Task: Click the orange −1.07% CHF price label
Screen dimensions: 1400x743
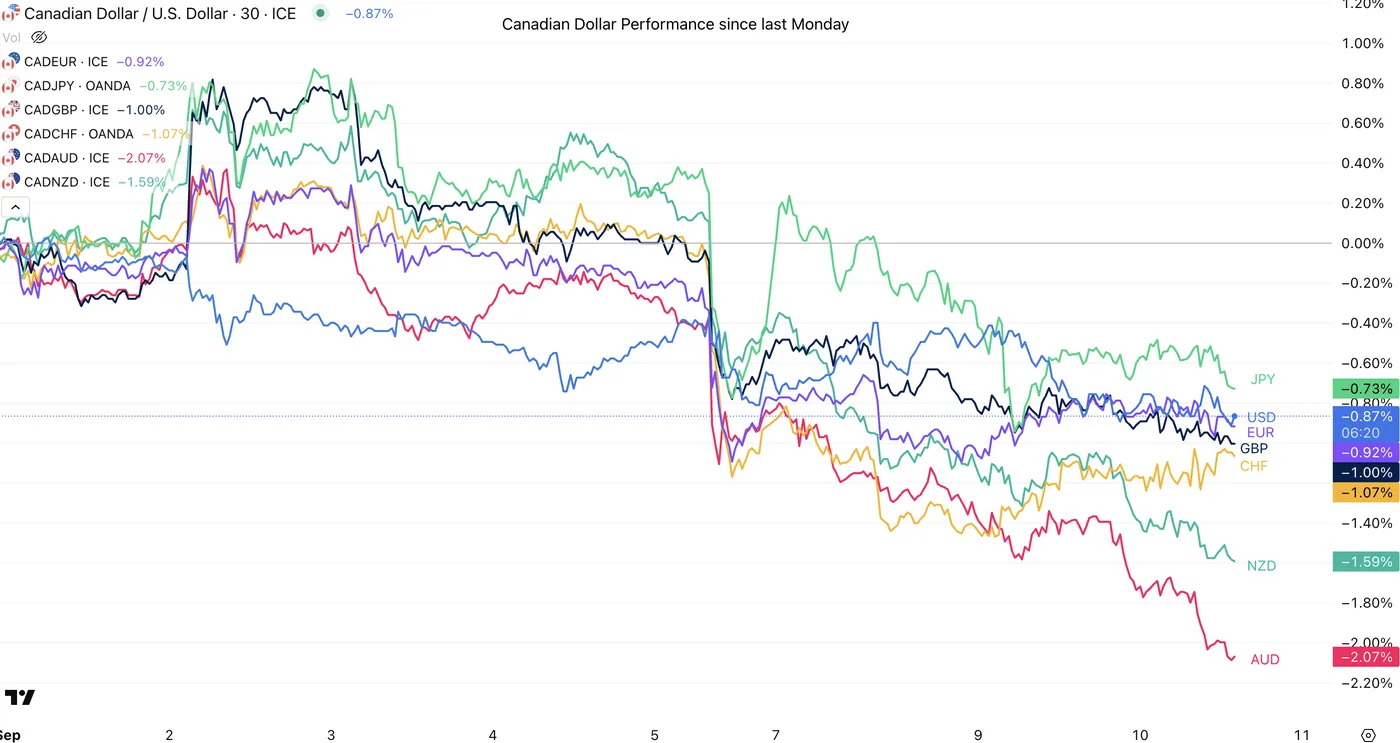Action: tap(1365, 492)
